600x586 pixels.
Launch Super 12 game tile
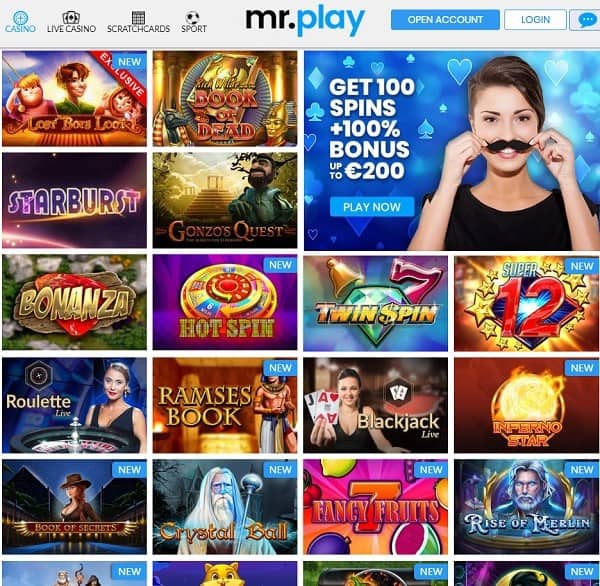(x=526, y=304)
